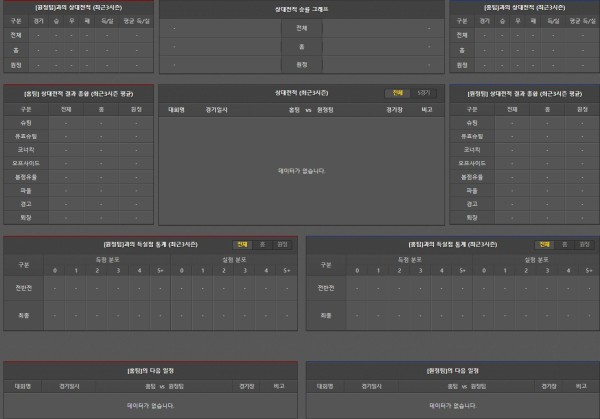
Task: Select 홈 tab in home team 득실점 통계
Action: 262,243
